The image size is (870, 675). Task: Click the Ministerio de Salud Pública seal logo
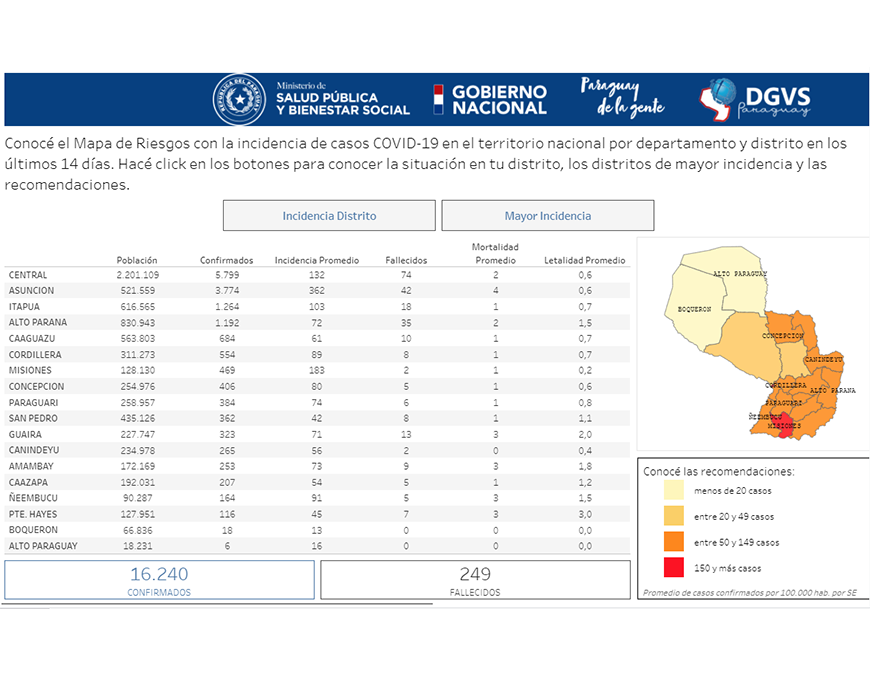point(239,100)
